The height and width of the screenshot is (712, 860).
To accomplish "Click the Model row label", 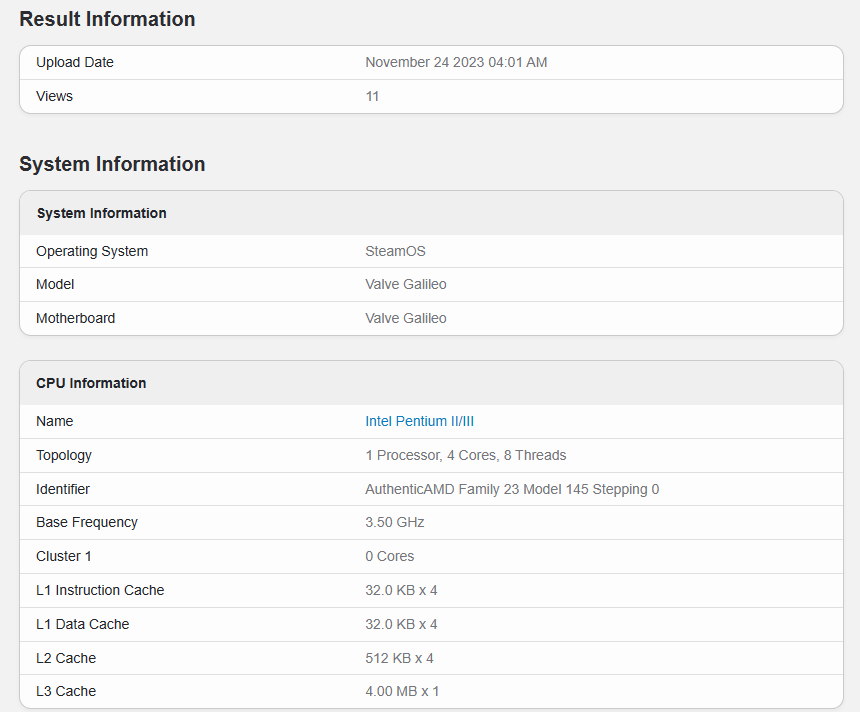I will [55, 284].
